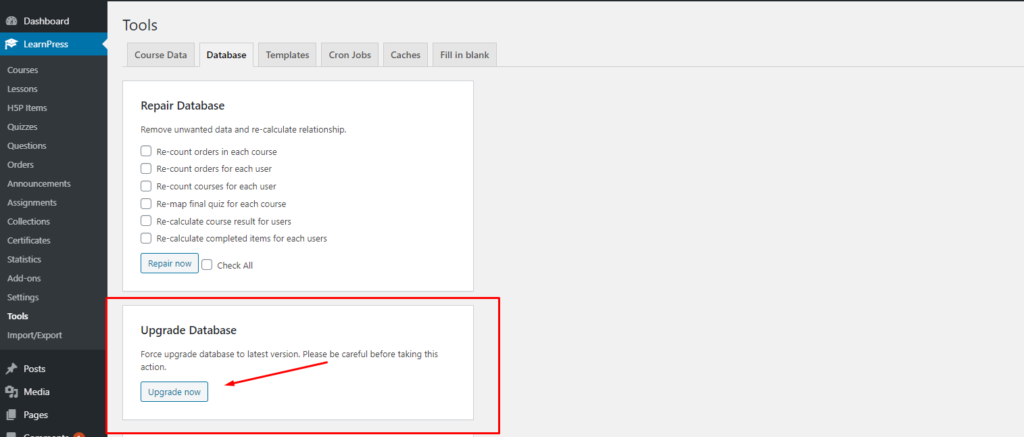This screenshot has width=1024, height=437.
Task: Open the Import/Export menu item
Action: (x=33, y=335)
